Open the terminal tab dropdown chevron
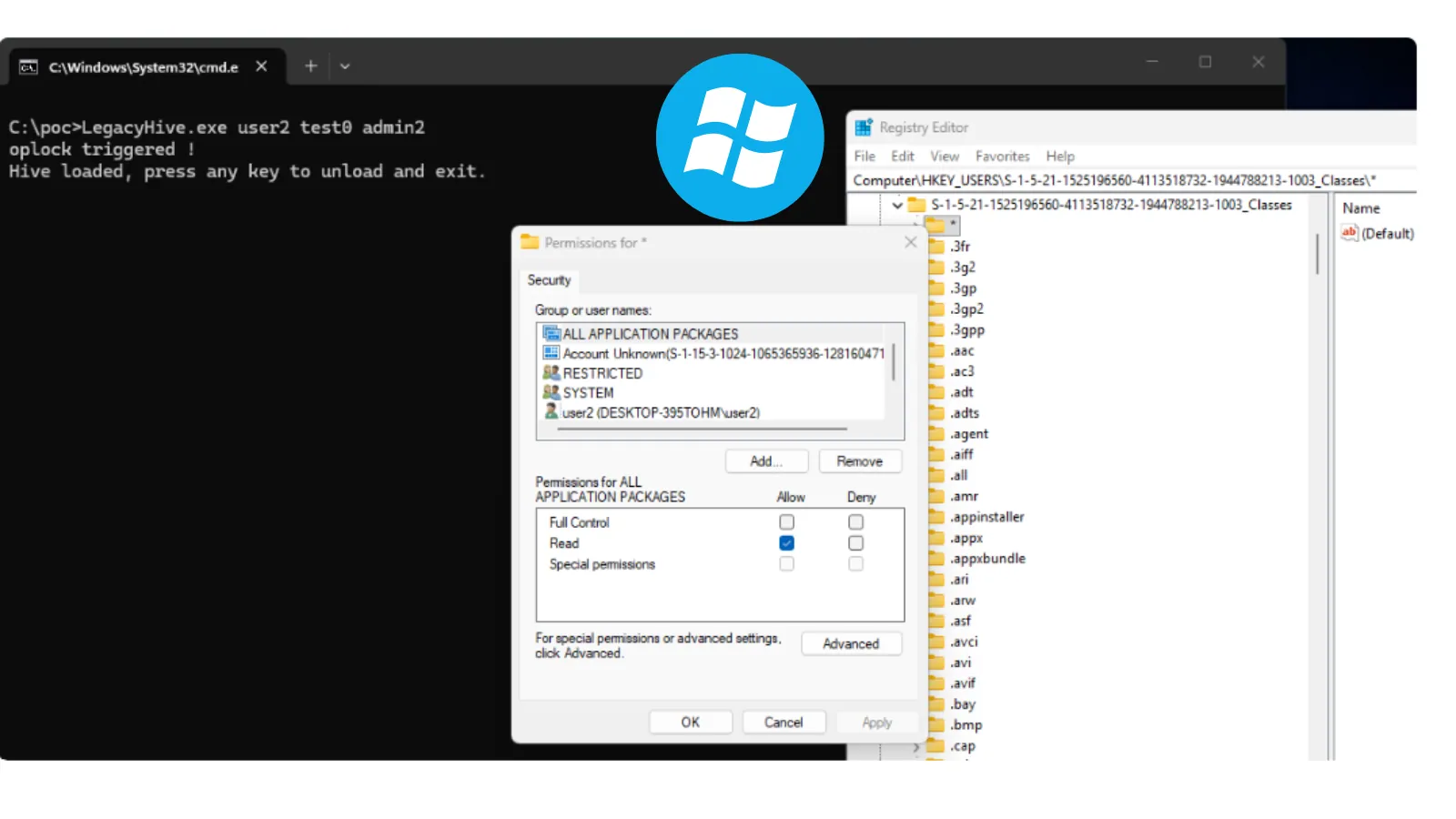The image size is (1456, 819). point(345,66)
